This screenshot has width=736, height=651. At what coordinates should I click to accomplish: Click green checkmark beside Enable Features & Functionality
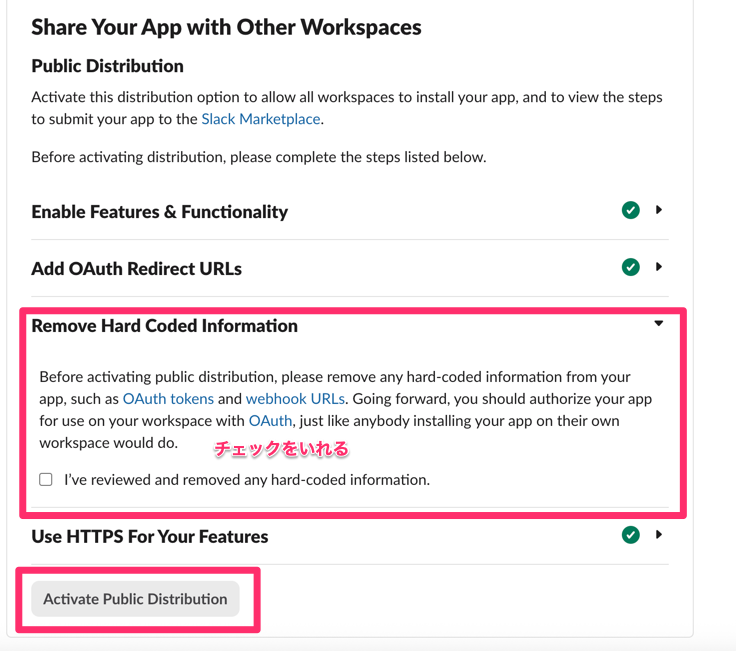pyautogui.click(x=630, y=210)
